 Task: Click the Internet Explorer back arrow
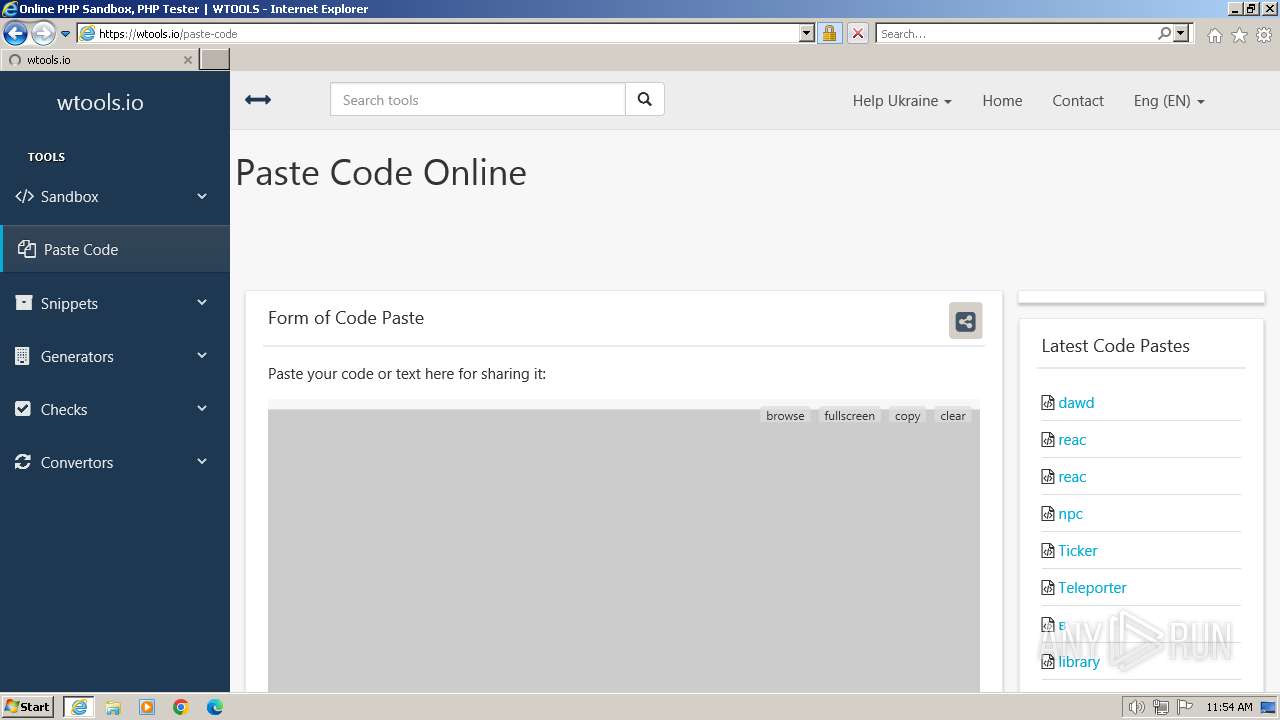tap(15, 33)
